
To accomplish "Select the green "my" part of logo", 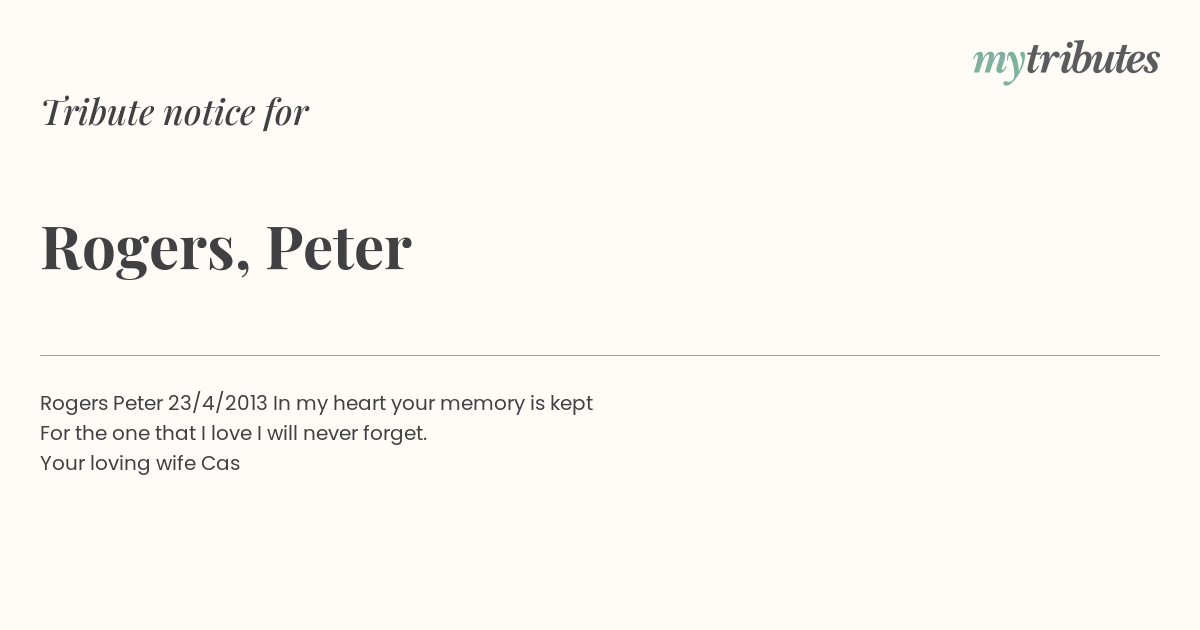I will pos(998,64).
